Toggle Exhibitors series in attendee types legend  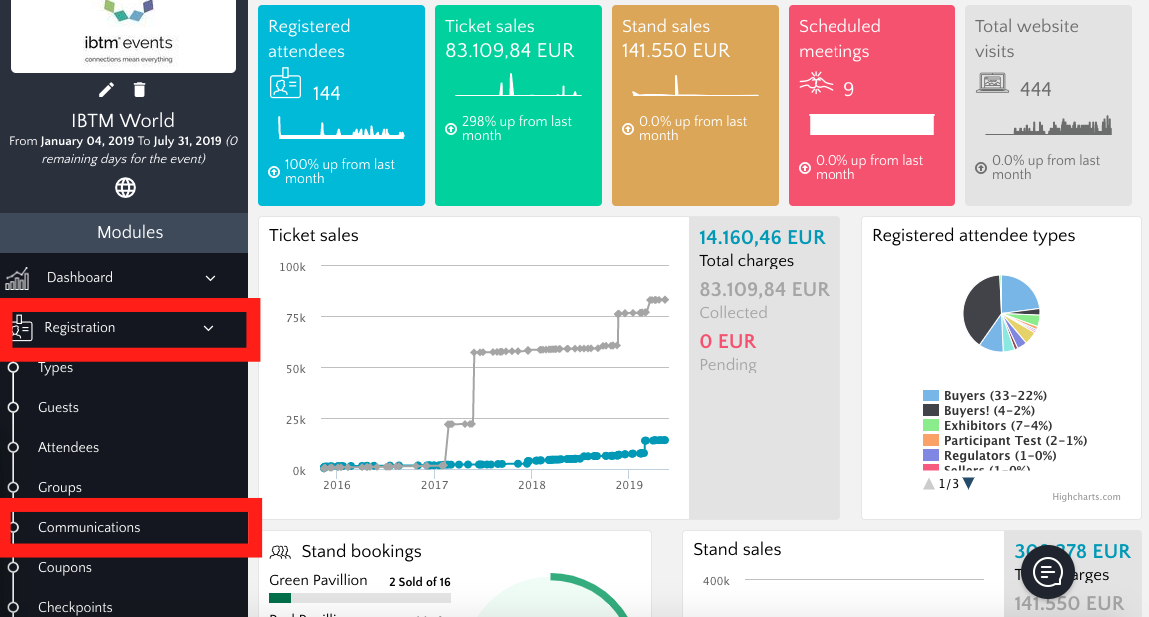974,426
